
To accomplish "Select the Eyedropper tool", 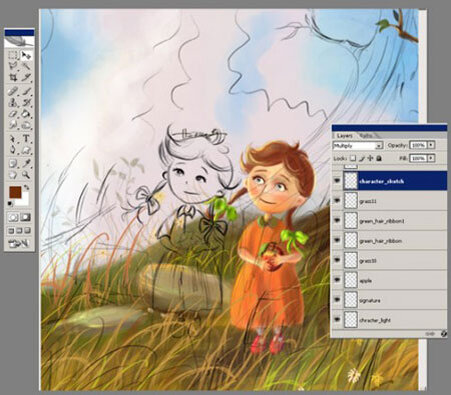I will [25, 163].
